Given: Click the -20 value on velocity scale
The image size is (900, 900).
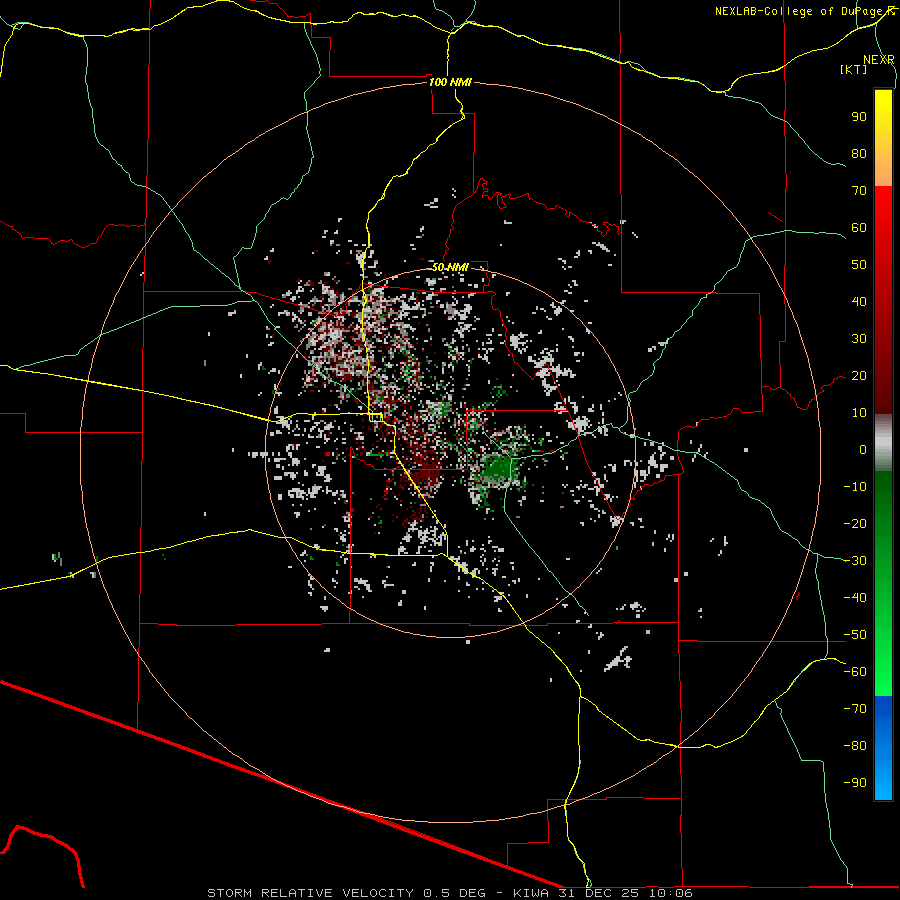Looking at the screenshot, I should click(x=855, y=523).
